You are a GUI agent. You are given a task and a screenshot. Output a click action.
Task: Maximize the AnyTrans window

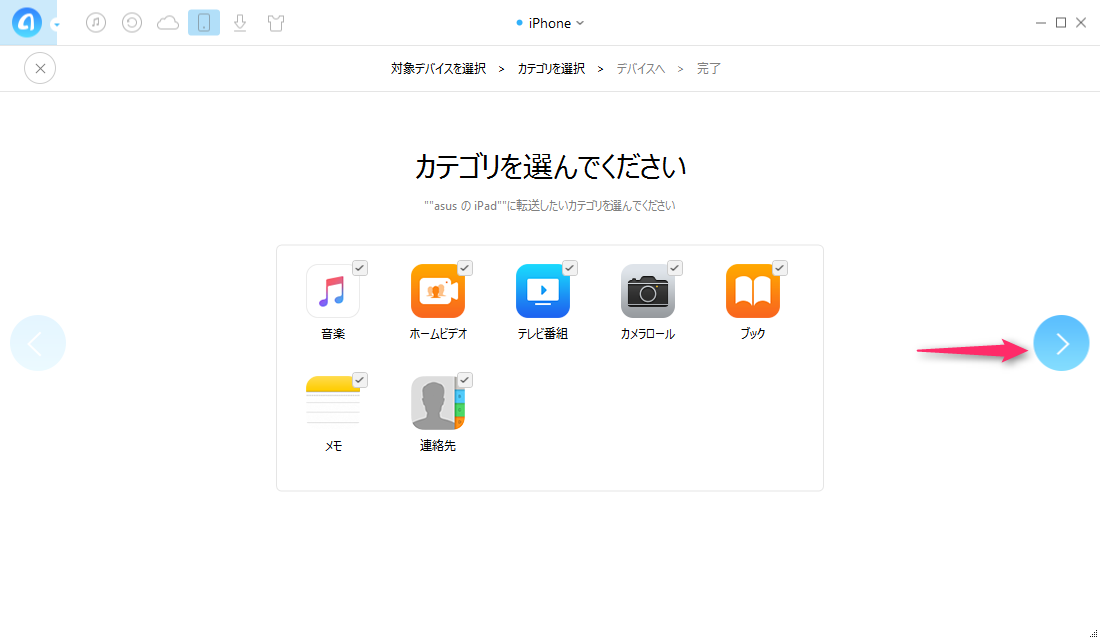[x=1061, y=23]
